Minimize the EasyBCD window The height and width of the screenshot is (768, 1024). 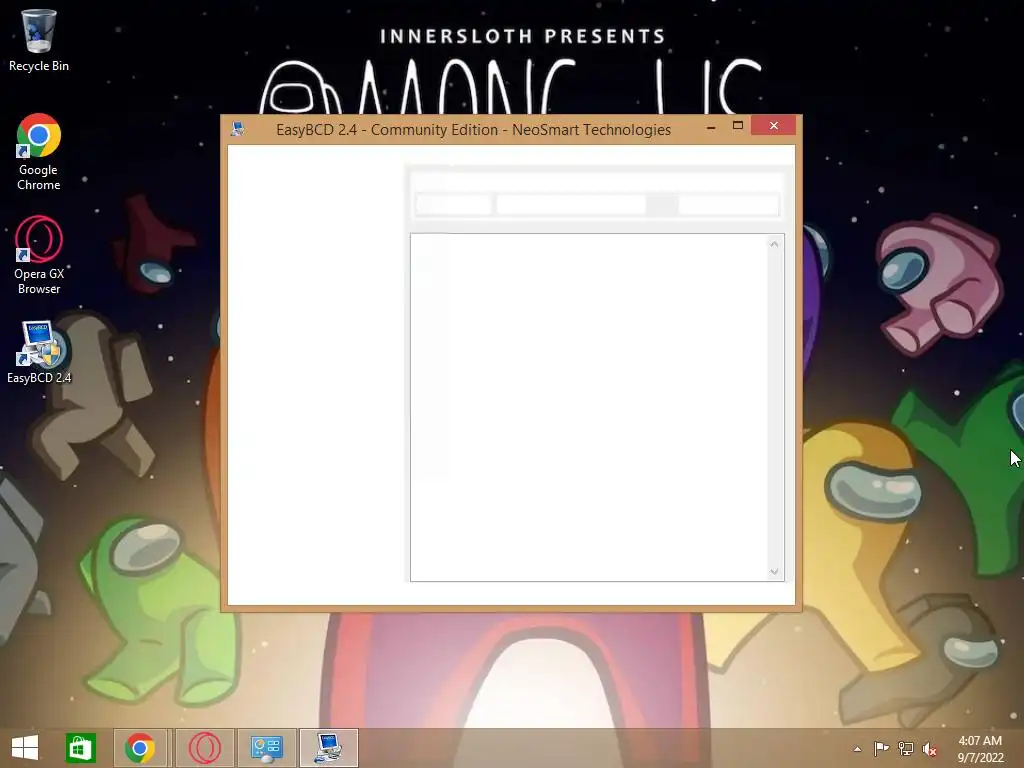(x=711, y=127)
